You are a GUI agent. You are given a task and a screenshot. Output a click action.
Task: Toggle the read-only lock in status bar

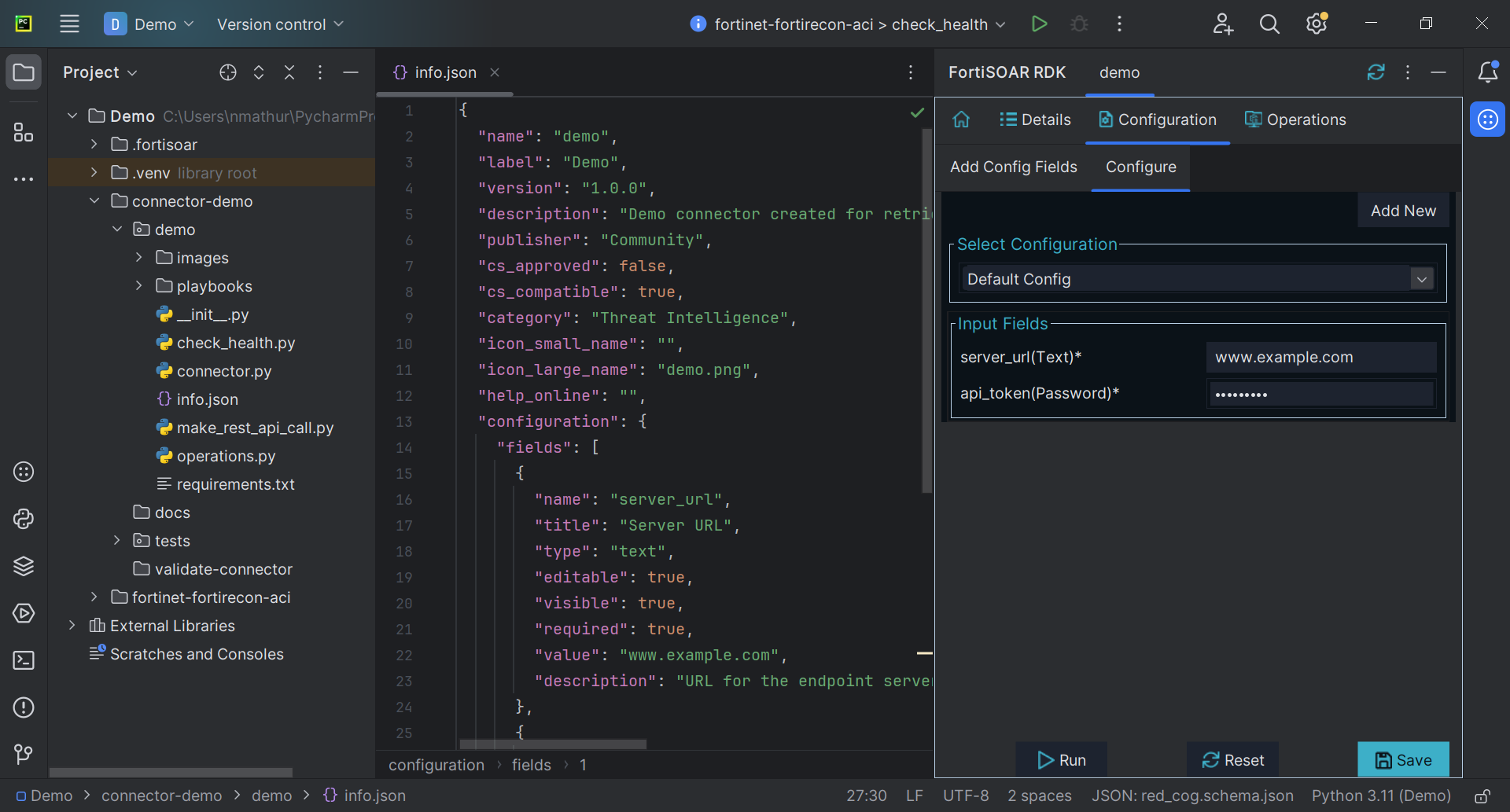[1482, 796]
